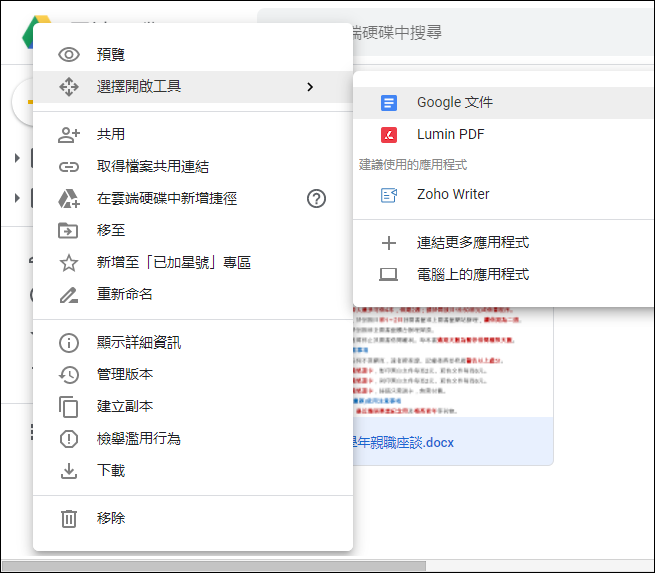Select 在雲端硬碟中新增捷徑
This screenshot has width=655, height=573.
193,199
